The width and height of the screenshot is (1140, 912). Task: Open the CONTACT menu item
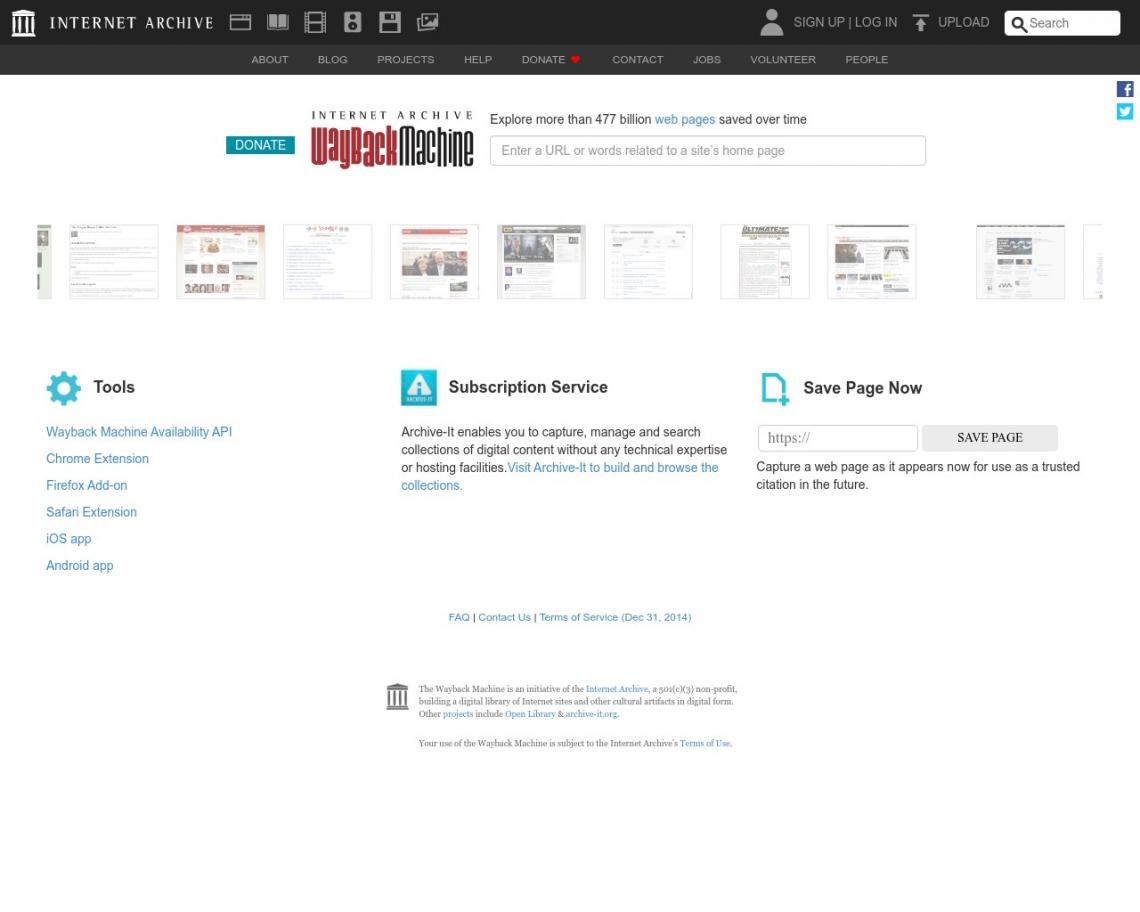638,60
